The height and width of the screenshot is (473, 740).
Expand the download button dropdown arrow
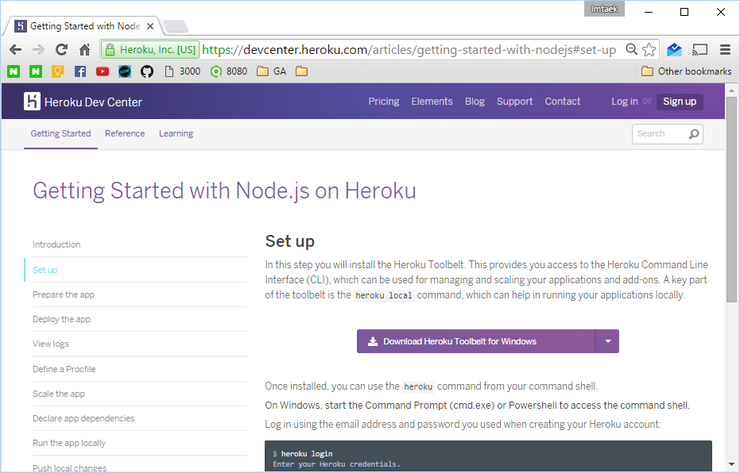(x=607, y=341)
